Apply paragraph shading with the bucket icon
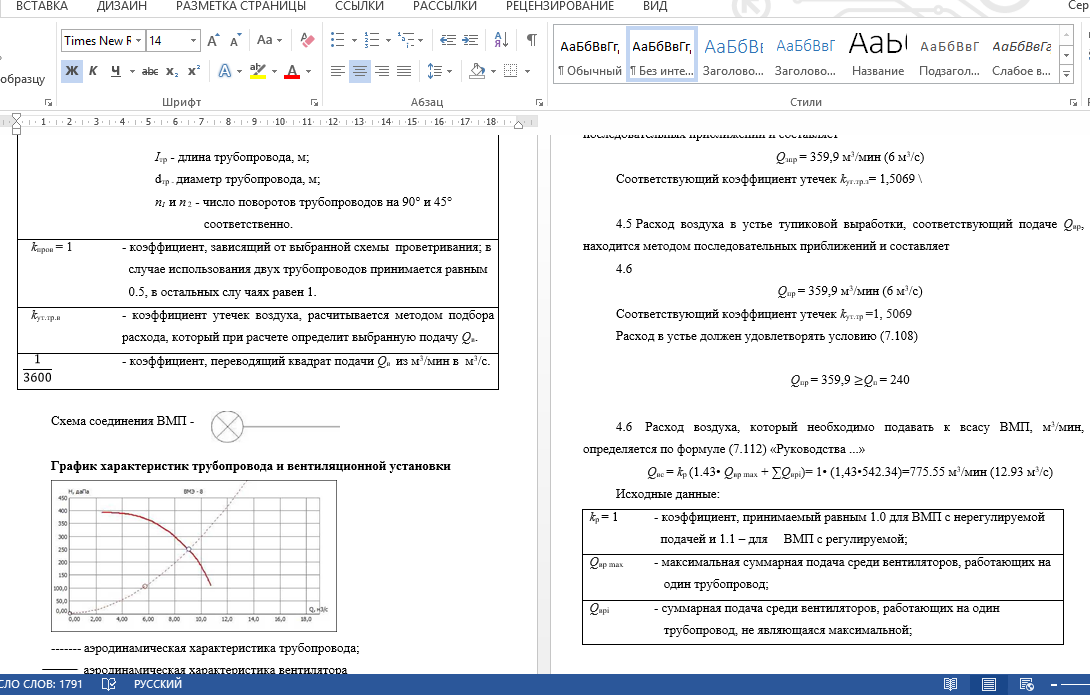The width and height of the screenshot is (1090, 695). 477,71
